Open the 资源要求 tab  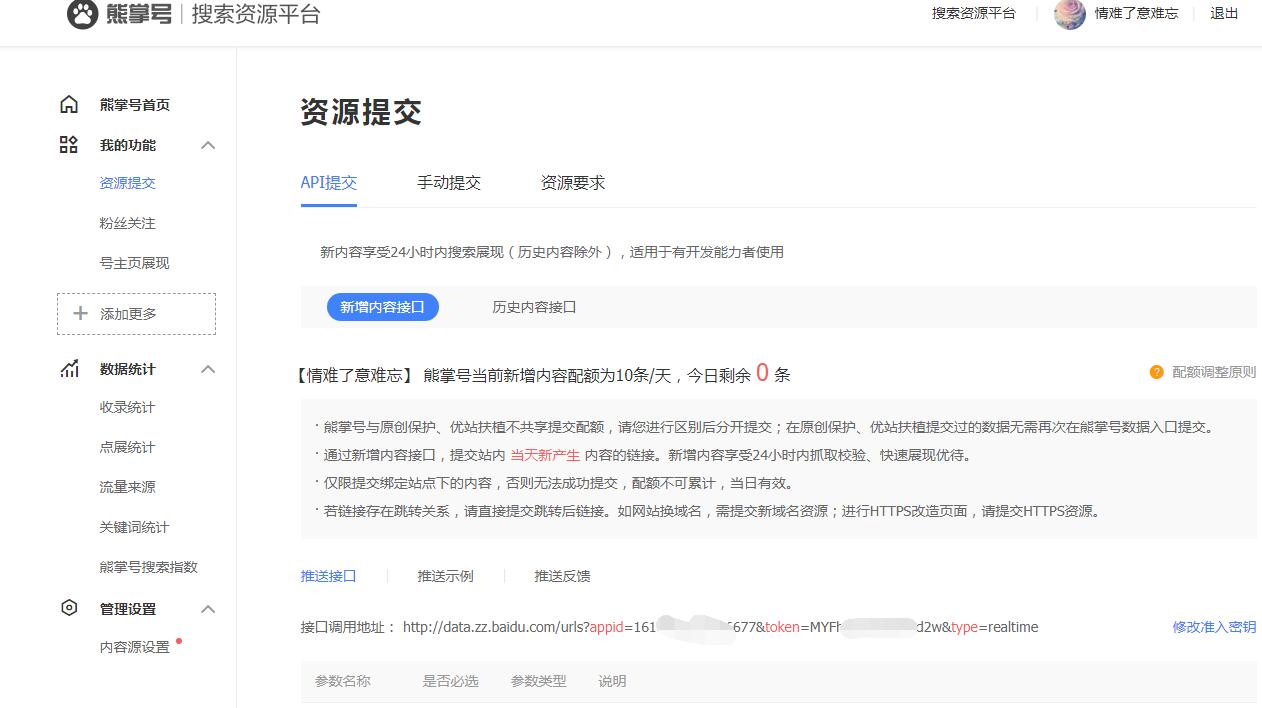tap(573, 183)
